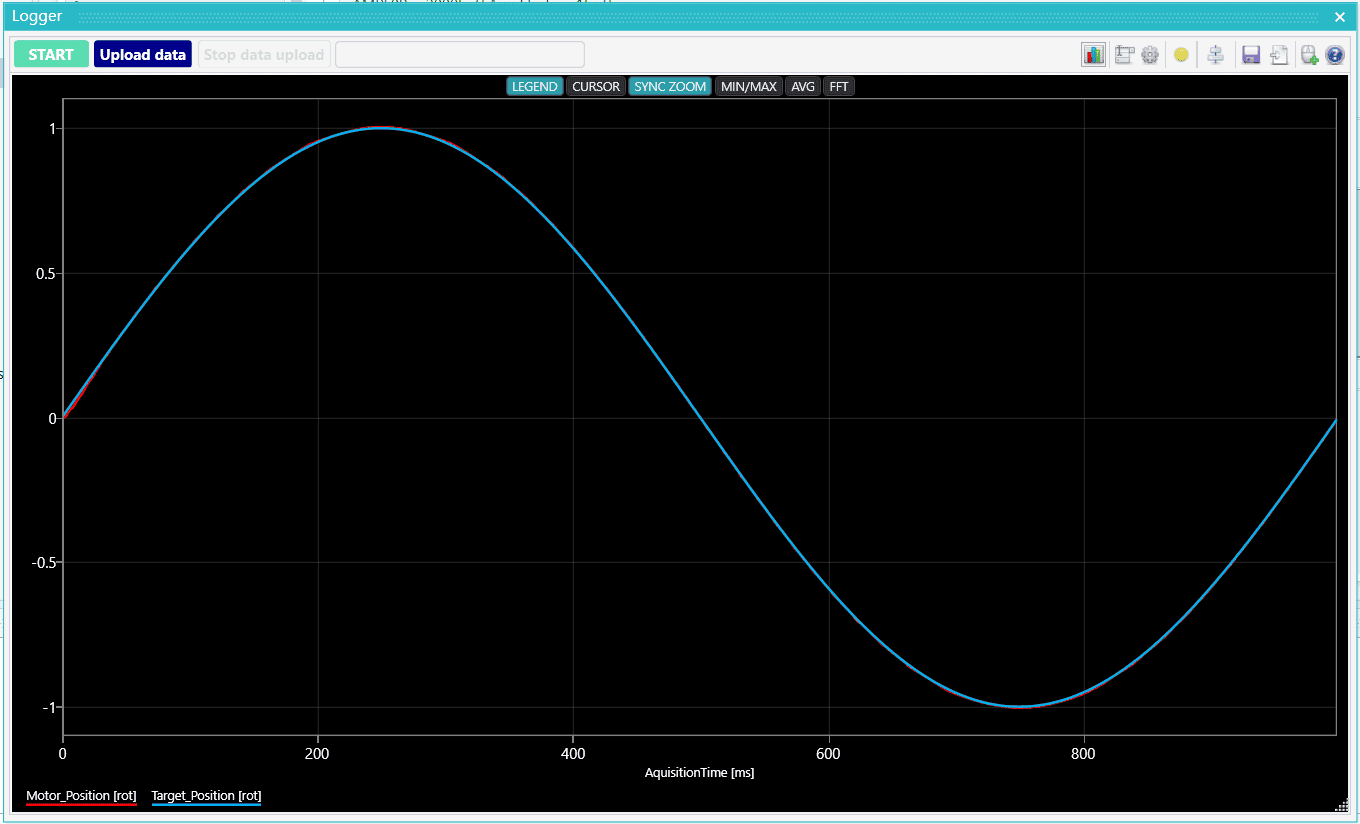Click the START logging button
The image size is (1360, 824).
click(x=51, y=54)
